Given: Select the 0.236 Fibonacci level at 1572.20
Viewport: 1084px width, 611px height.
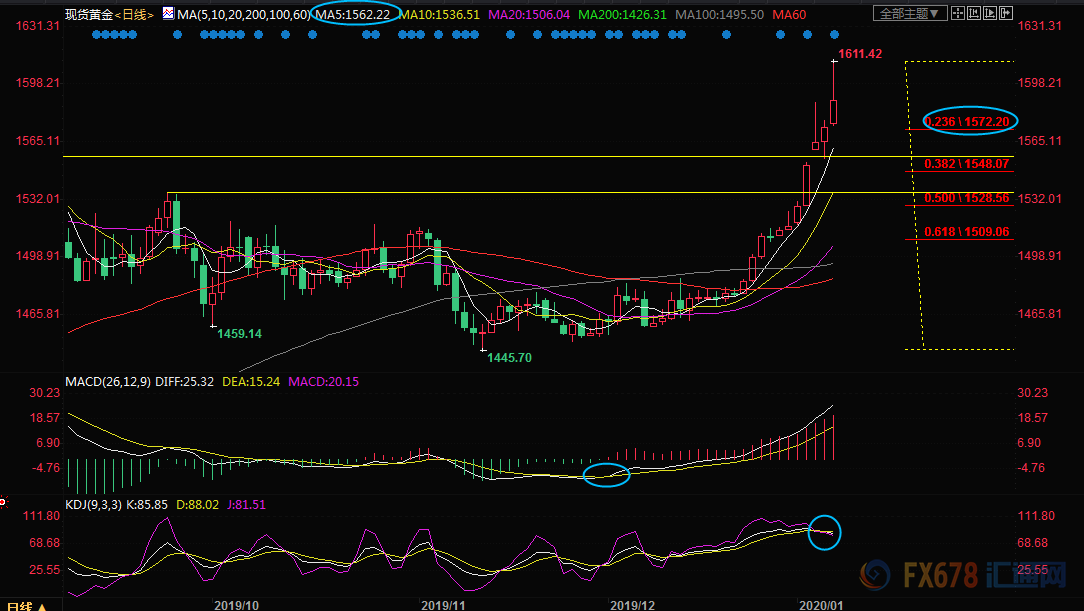Looking at the screenshot, I should tap(968, 121).
